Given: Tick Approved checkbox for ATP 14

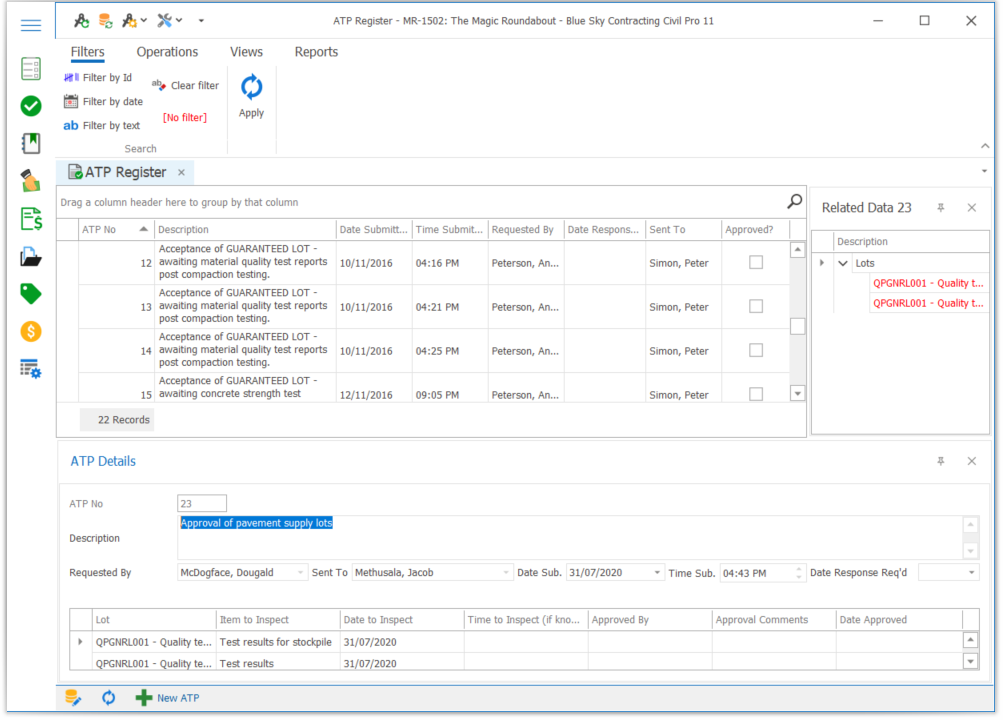Looking at the screenshot, I should (x=756, y=350).
